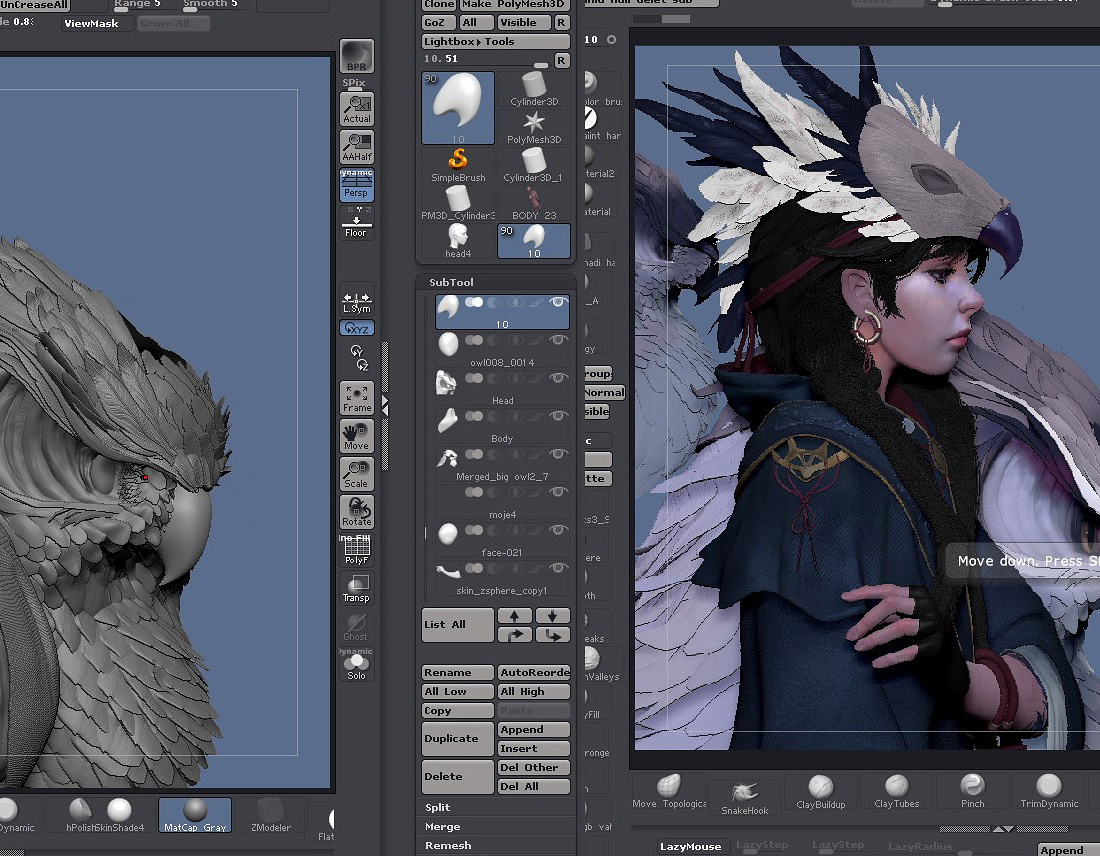The image size is (1100, 856).
Task: Select the face-021 subtool row
Action: coord(502,540)
